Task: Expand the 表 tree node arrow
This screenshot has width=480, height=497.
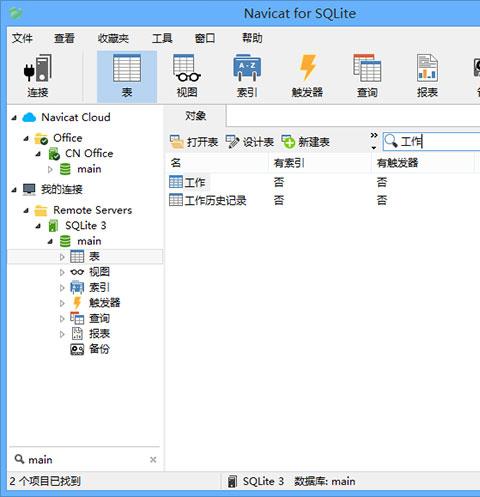Action: tap(62, 257)
